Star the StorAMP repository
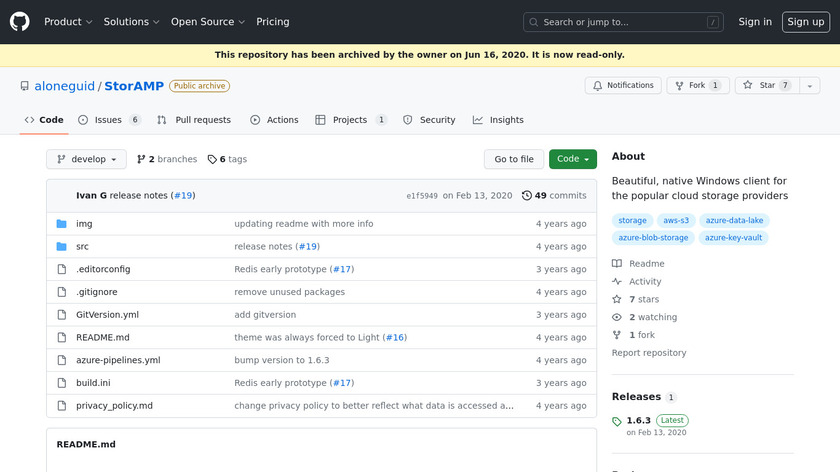The height and width of the screenshot is (472, 840). (x=760, y=86)
